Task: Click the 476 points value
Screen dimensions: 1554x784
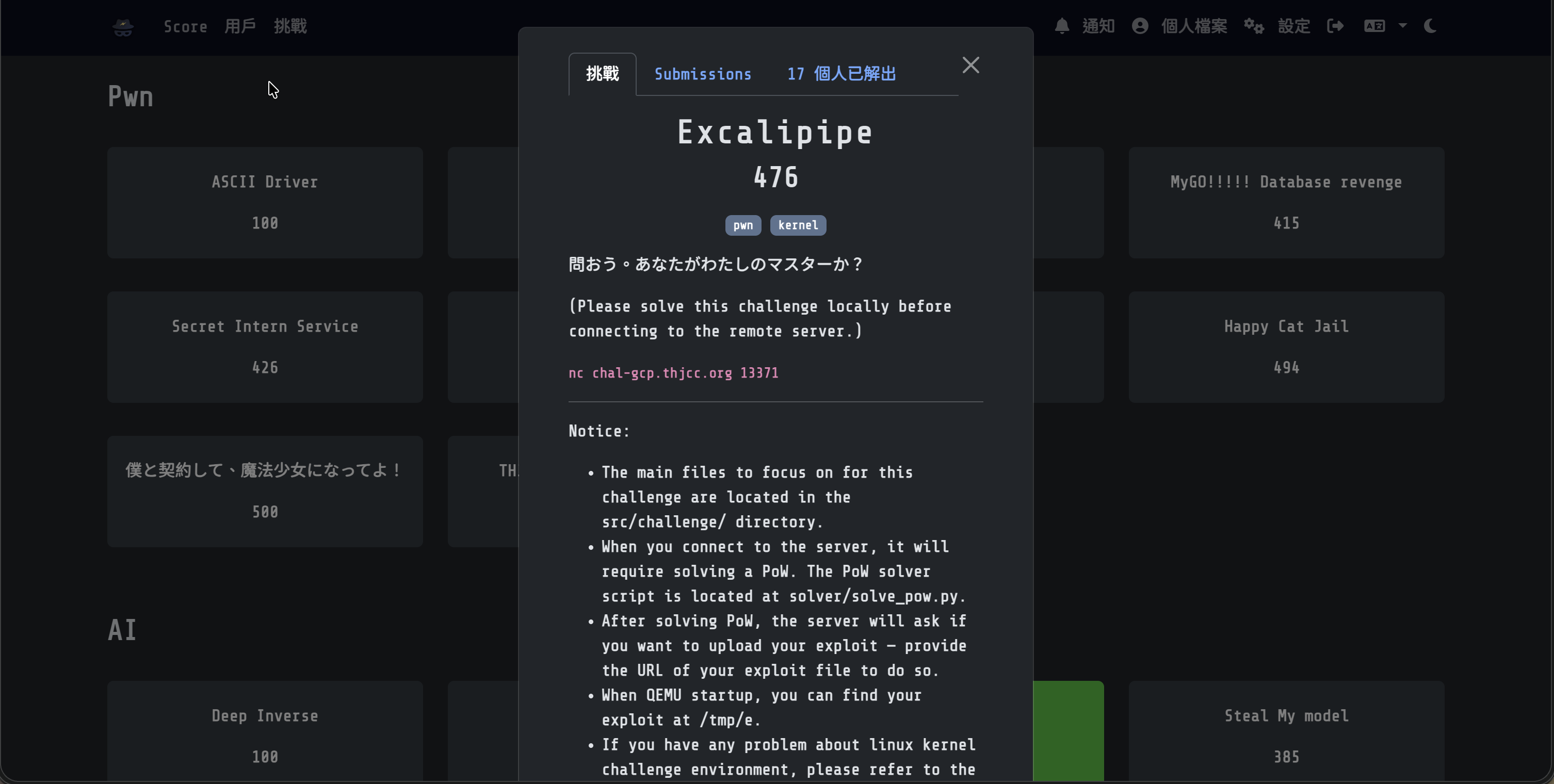Action: click(776, 177)
